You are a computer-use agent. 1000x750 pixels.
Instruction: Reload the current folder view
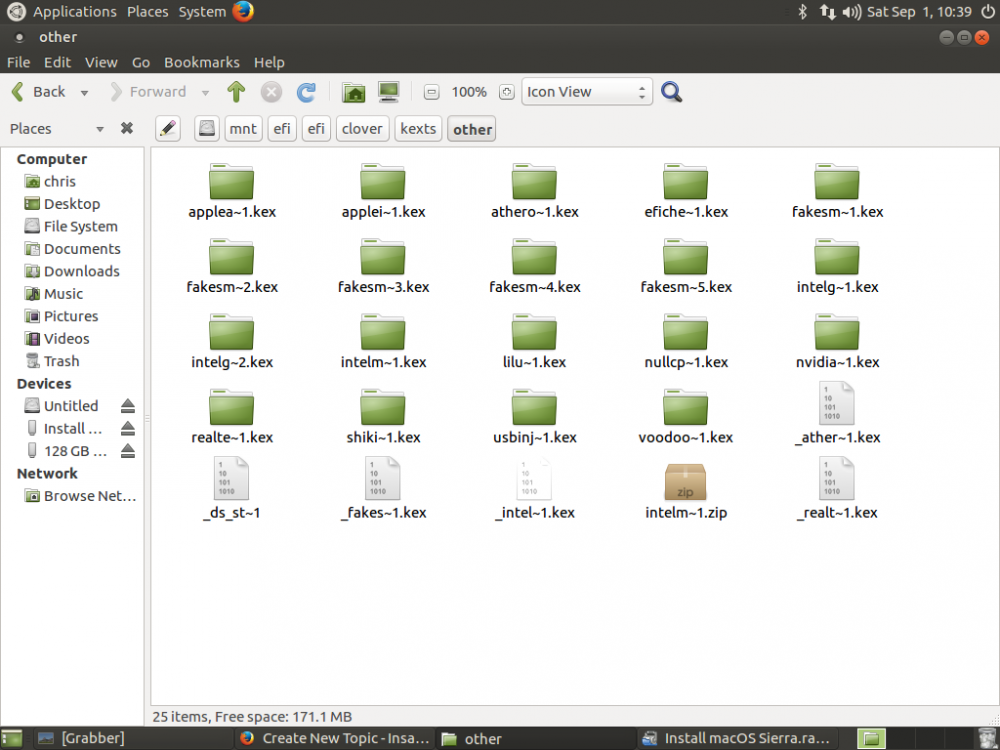[306, 92]
